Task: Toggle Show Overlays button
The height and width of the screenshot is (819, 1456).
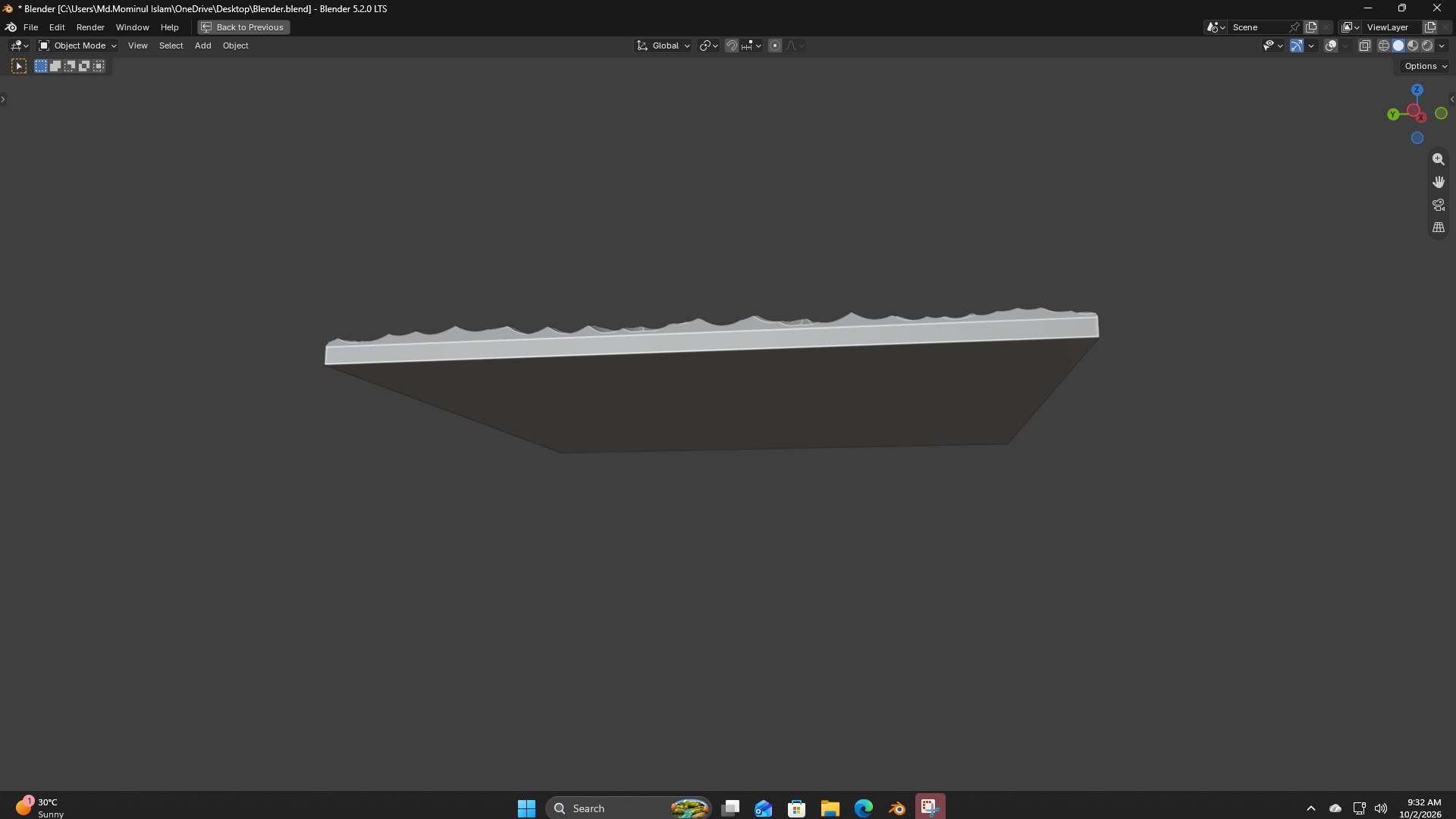Action: click(x=1331, y=45)
